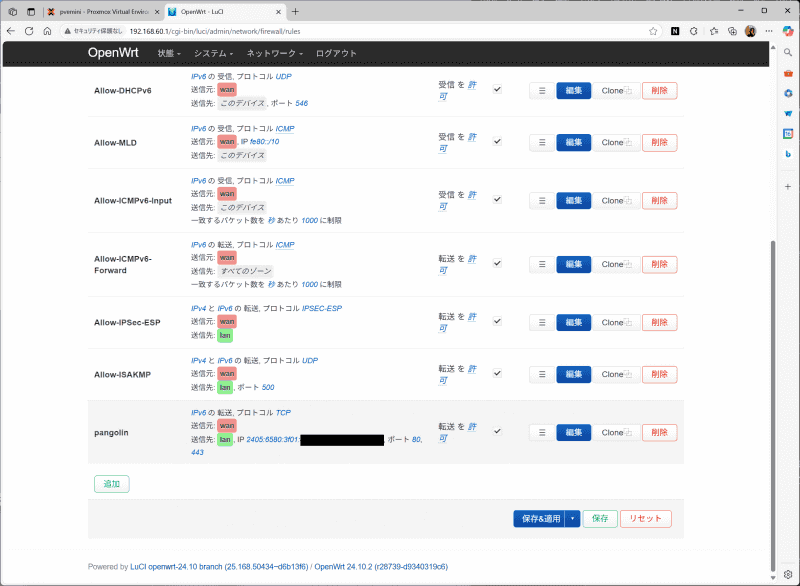Toggle the Allow-ICMPv6-Input enable checkbox
Screen dimensions: 800x586
[497, 199]
